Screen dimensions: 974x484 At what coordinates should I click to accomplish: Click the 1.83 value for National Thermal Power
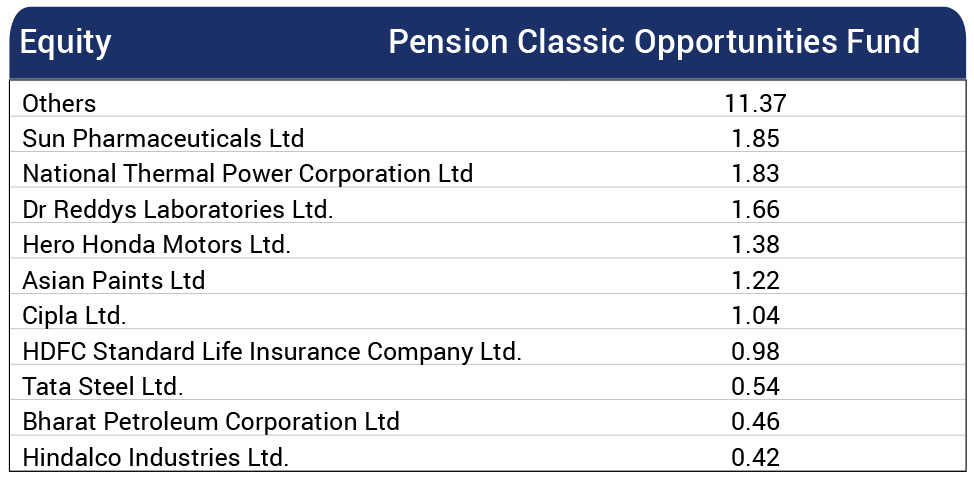(x=755, y=174)
